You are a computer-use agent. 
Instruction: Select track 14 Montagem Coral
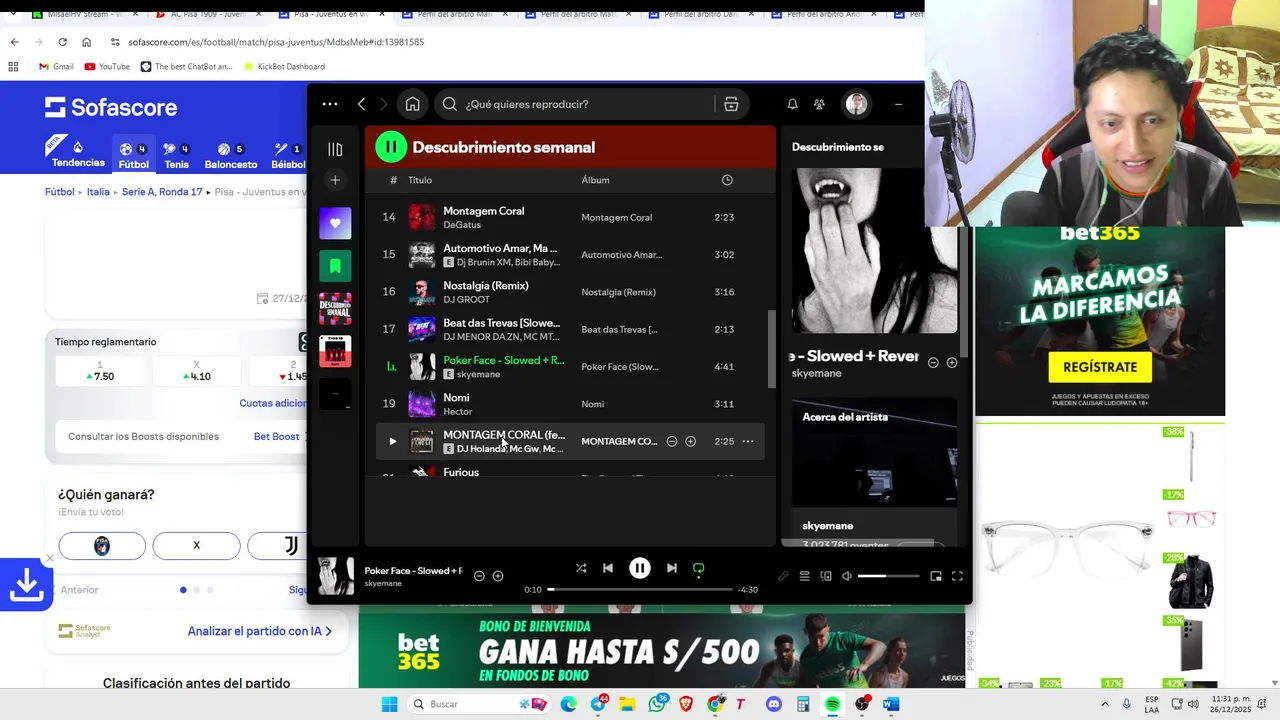[570, 217]
